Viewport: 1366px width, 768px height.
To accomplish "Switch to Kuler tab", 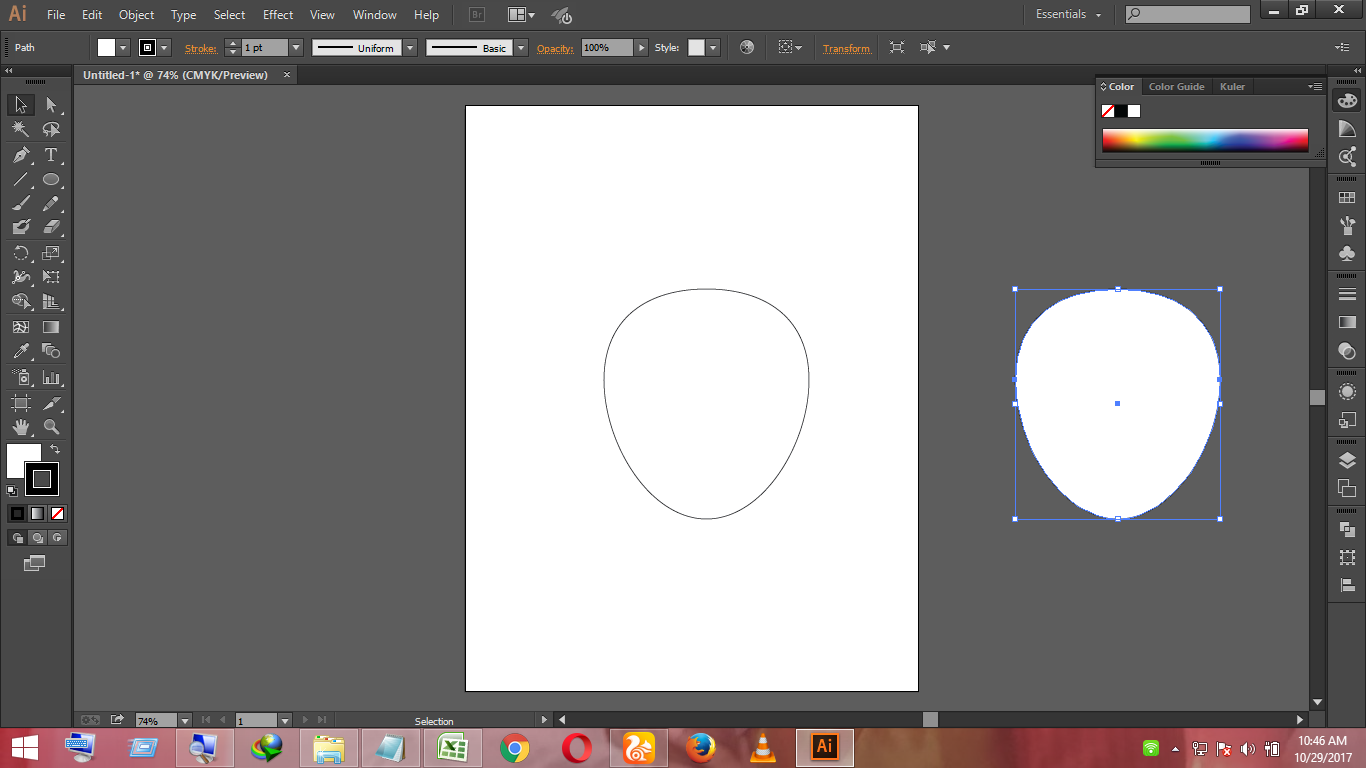I will (1233, 87).
